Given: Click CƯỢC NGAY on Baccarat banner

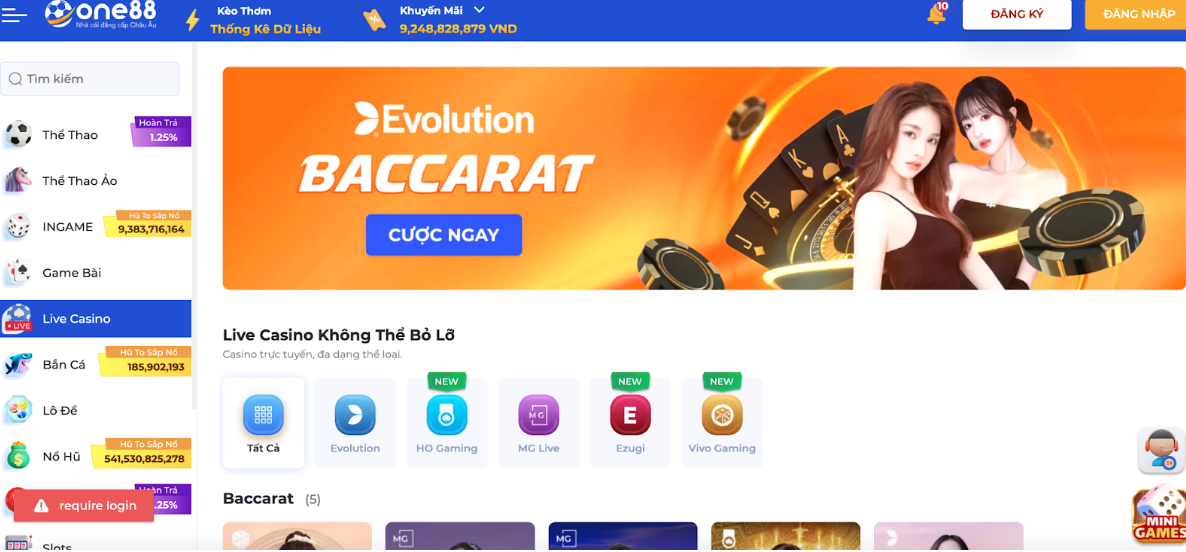Looking at the screenshot, I should pyautogui.click(x=444, y=234).
